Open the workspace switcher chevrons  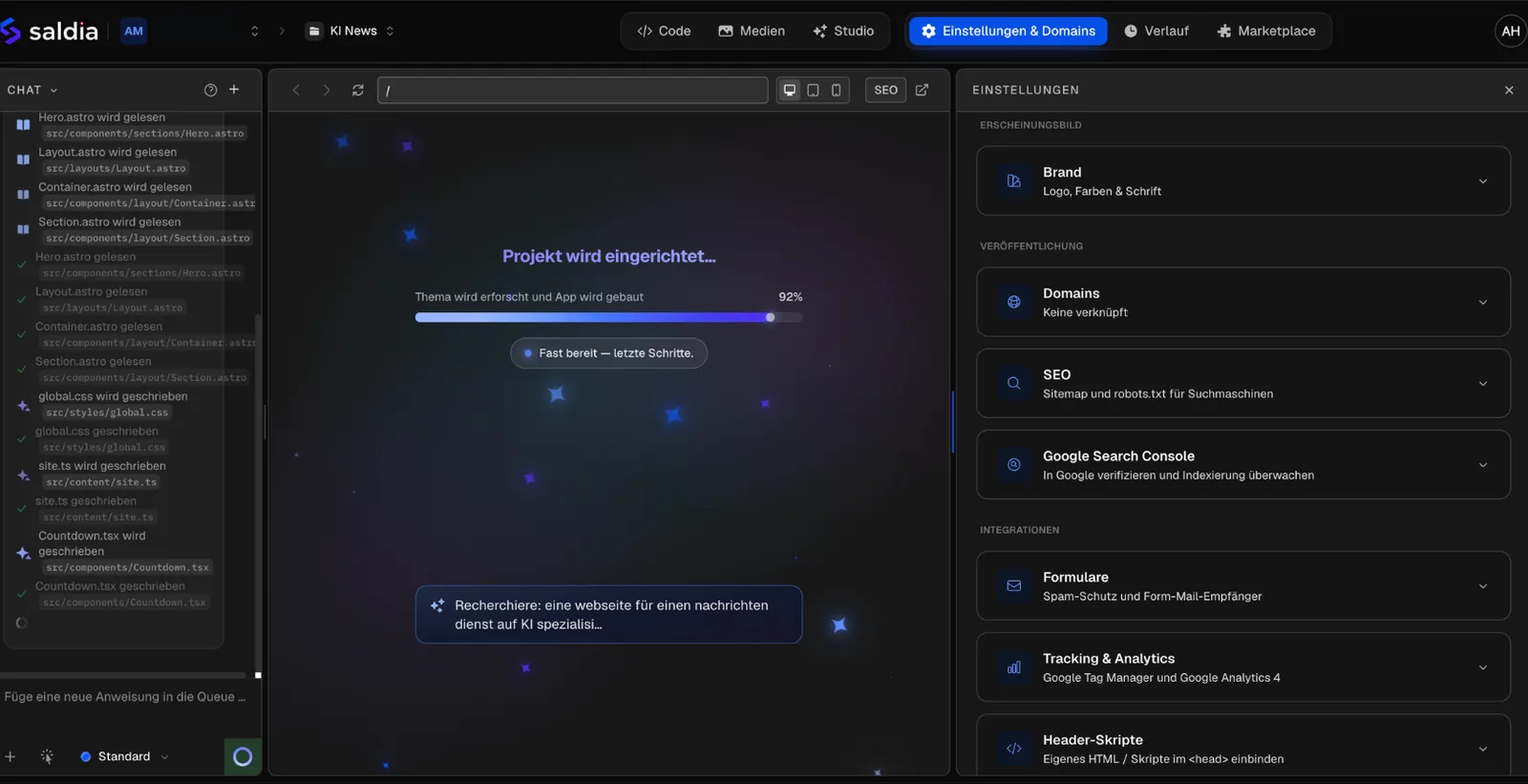pyautogui.click(x=254, y=32)
